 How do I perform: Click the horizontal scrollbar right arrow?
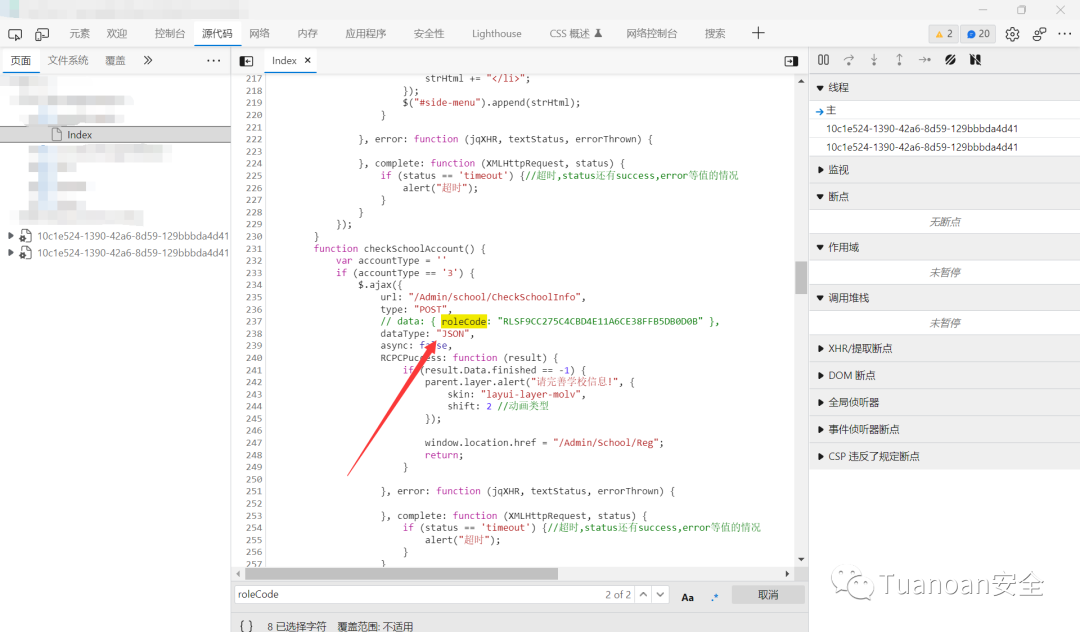coord(787,573)
